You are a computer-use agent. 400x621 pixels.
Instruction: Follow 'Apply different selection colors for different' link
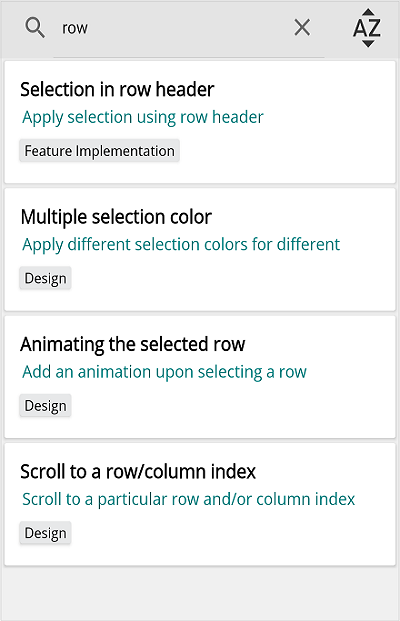[181, 244]
